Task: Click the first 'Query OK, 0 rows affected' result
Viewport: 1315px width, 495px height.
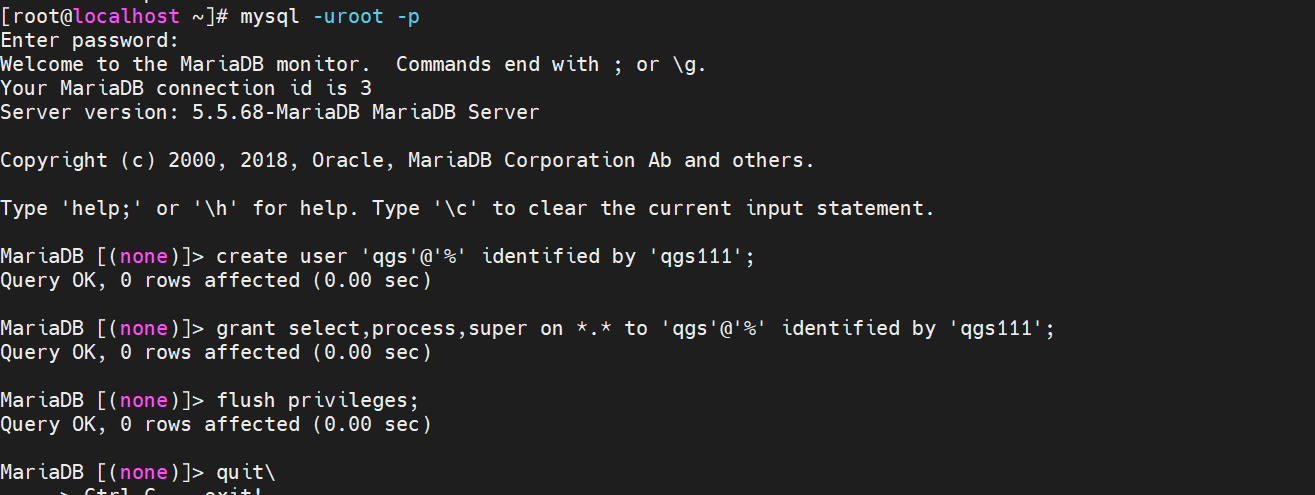Action: (215, 280)
